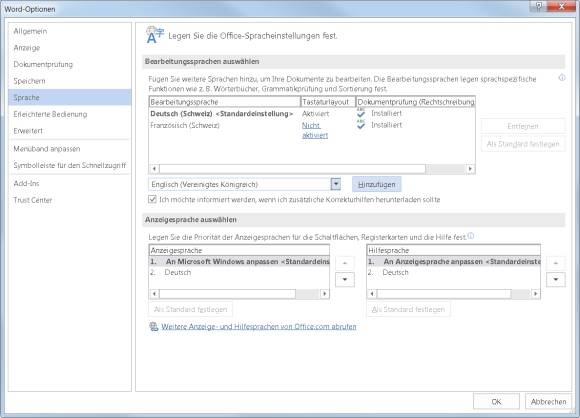
Task: Click the Bearbeitungssprache column header
Action: point(225,102)
